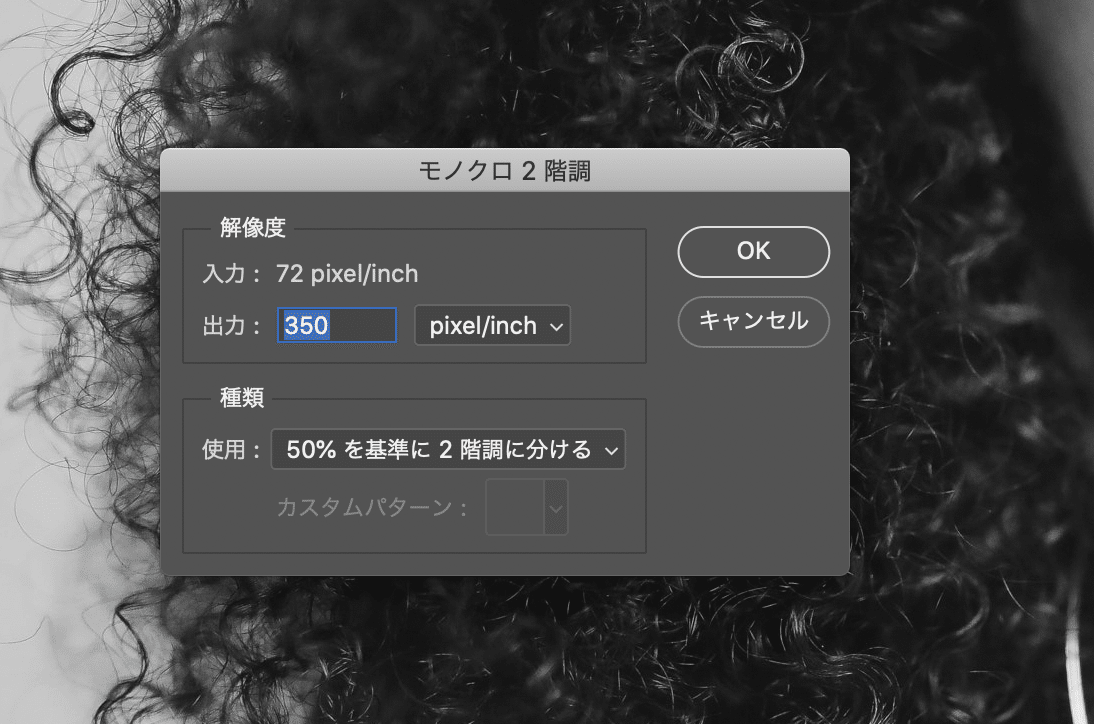Select the 出力 resolution input showing 350
The height and width of the screenshot is (724, 1094).
(x=337, y=325)
